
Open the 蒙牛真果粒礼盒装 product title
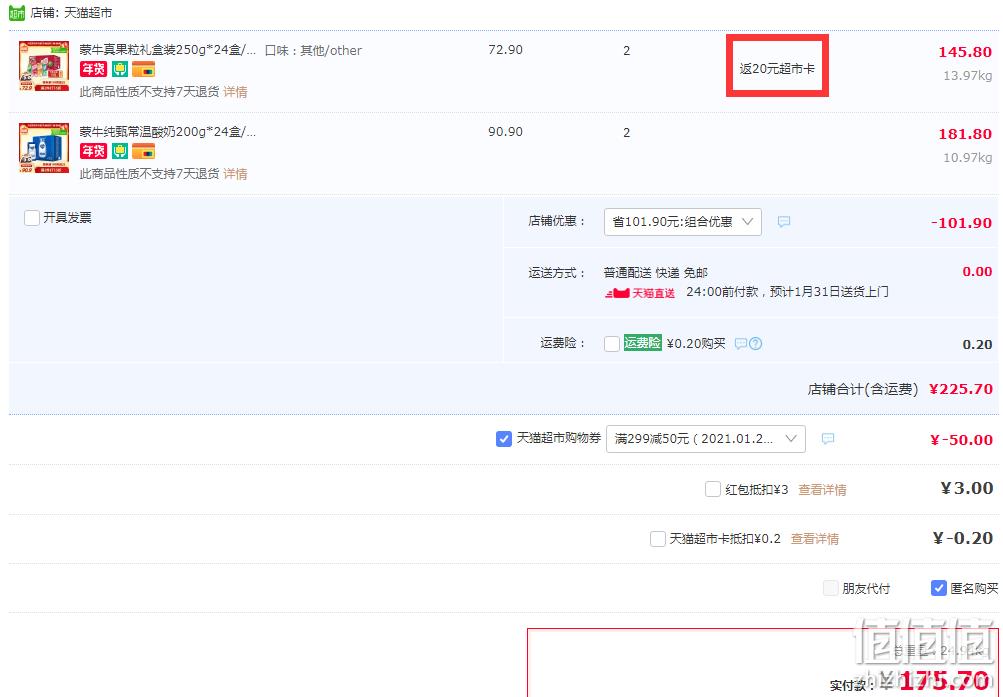[x=168, y=50]
